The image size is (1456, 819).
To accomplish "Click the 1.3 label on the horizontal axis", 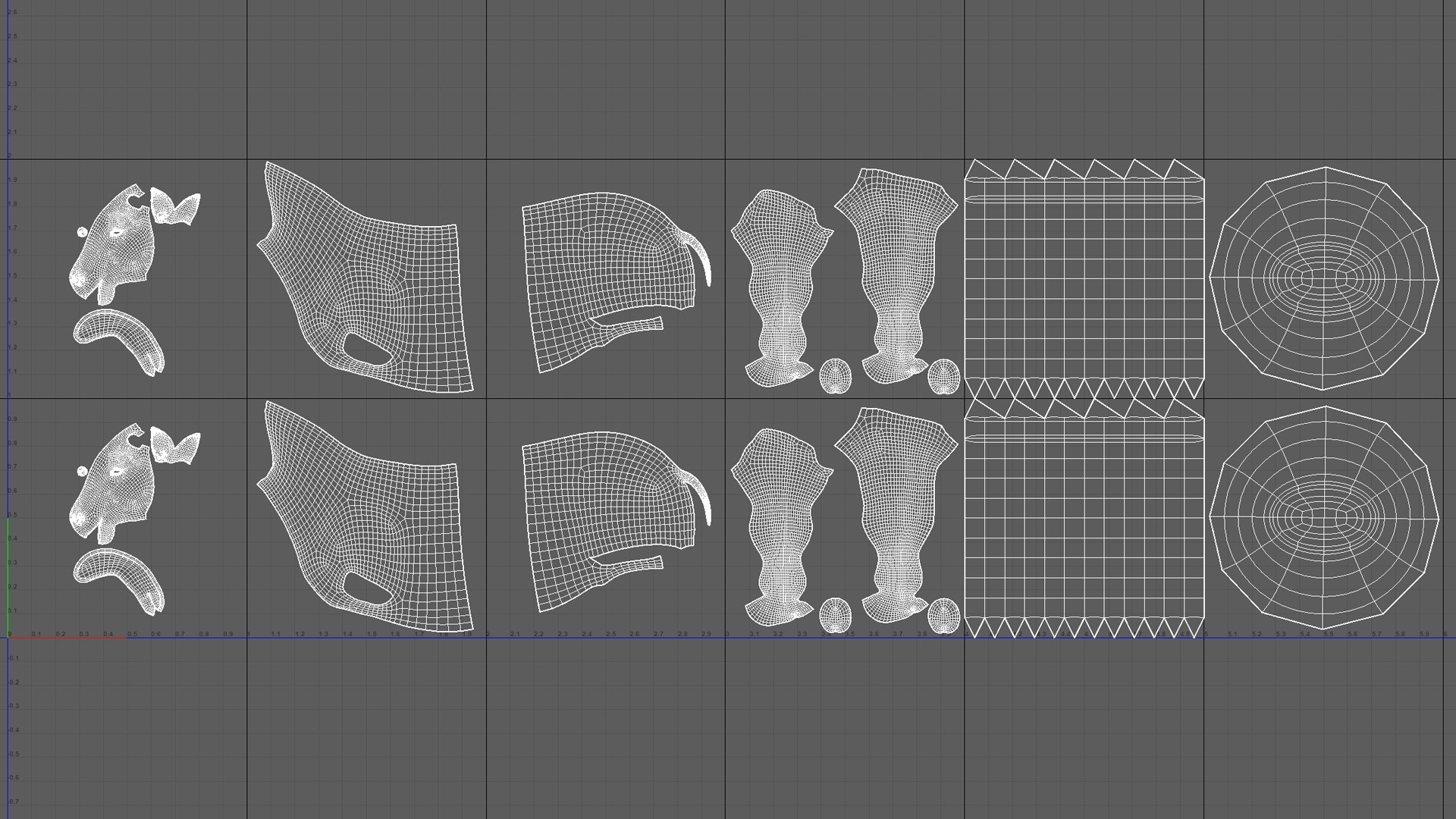I will click(323, 634).
